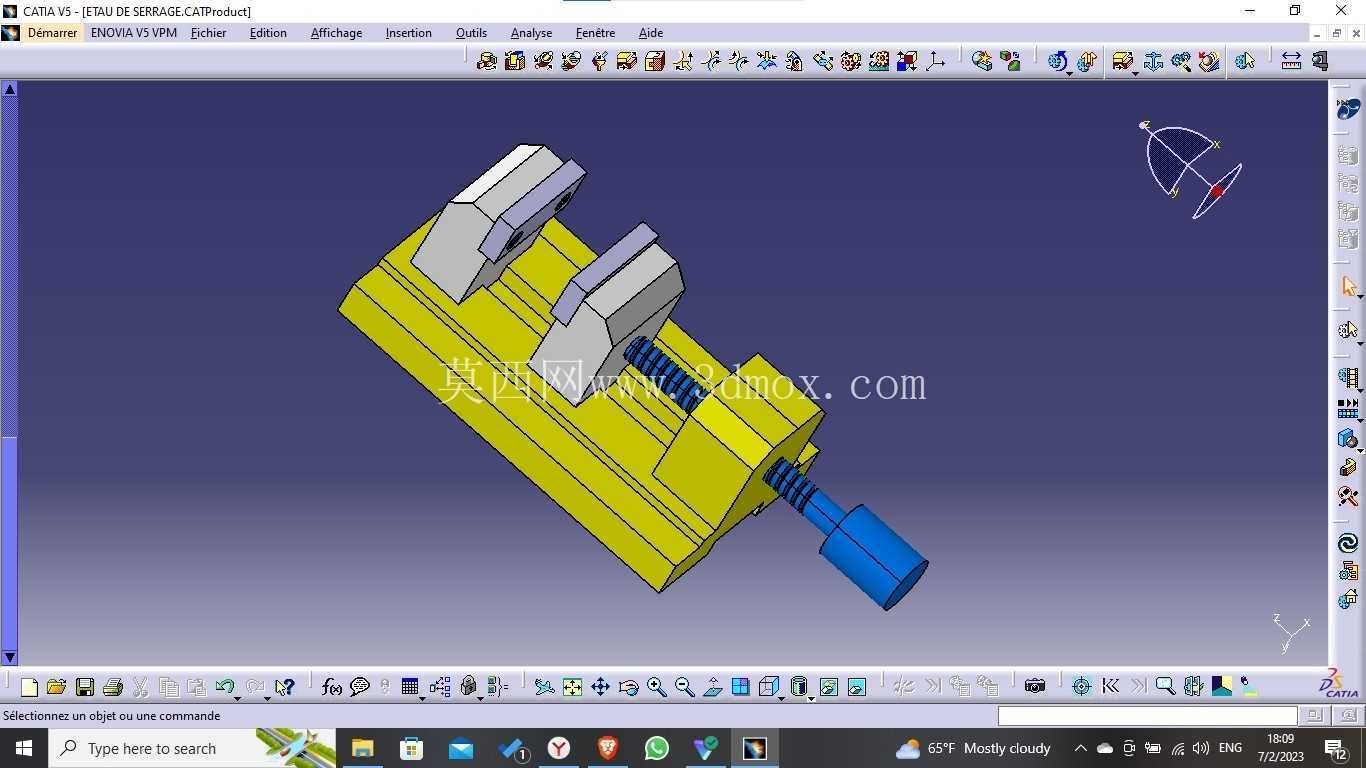Image resolution: width=1366 pixels, height=768 pixels.
Task: Focus the power input command field
Action: click(1147, 716)
